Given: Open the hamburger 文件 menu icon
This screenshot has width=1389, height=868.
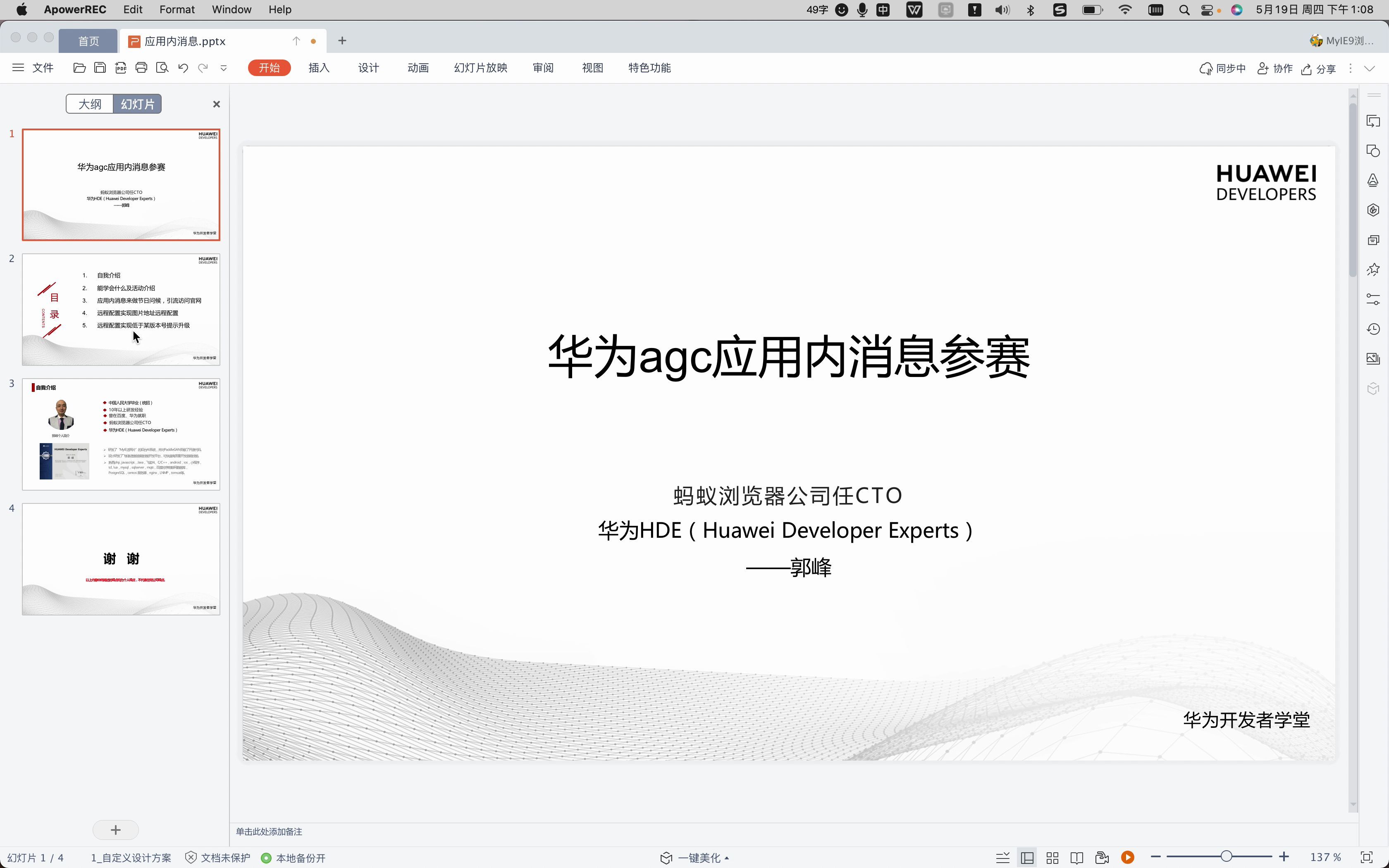Looking at the screenshot, I should (18, 68).
